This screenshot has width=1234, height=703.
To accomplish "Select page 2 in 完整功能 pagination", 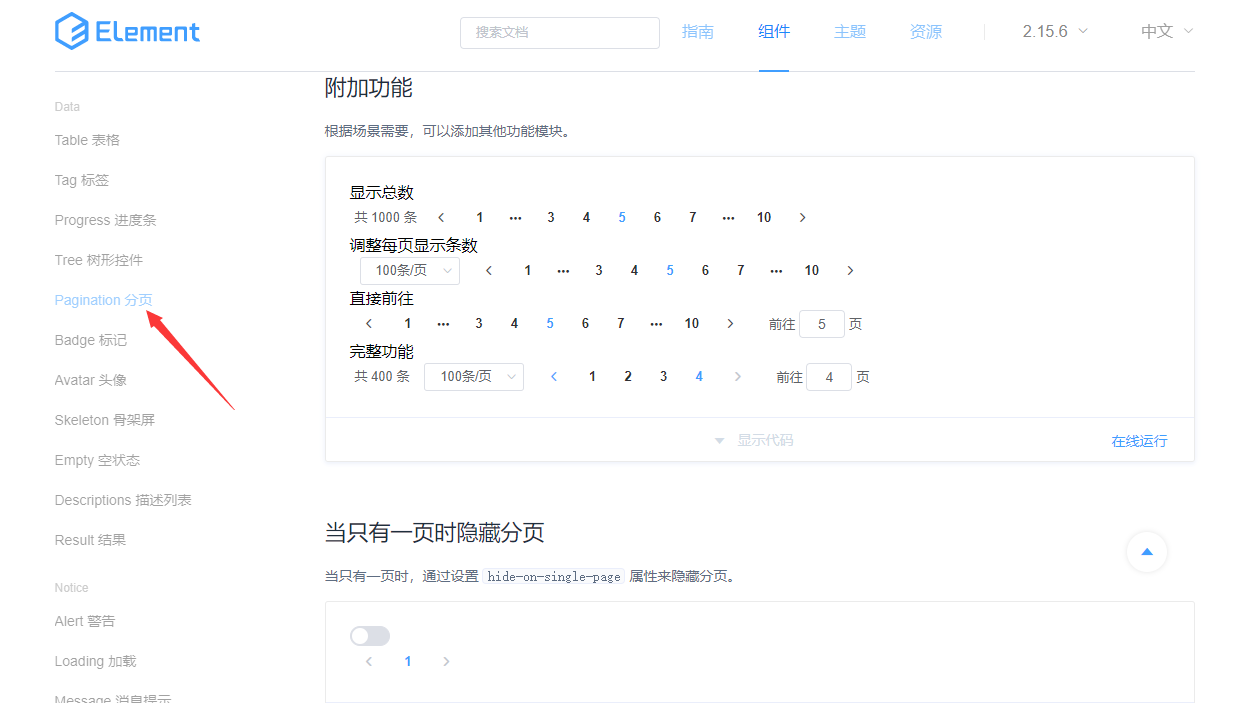I will (x=628, y=376).
